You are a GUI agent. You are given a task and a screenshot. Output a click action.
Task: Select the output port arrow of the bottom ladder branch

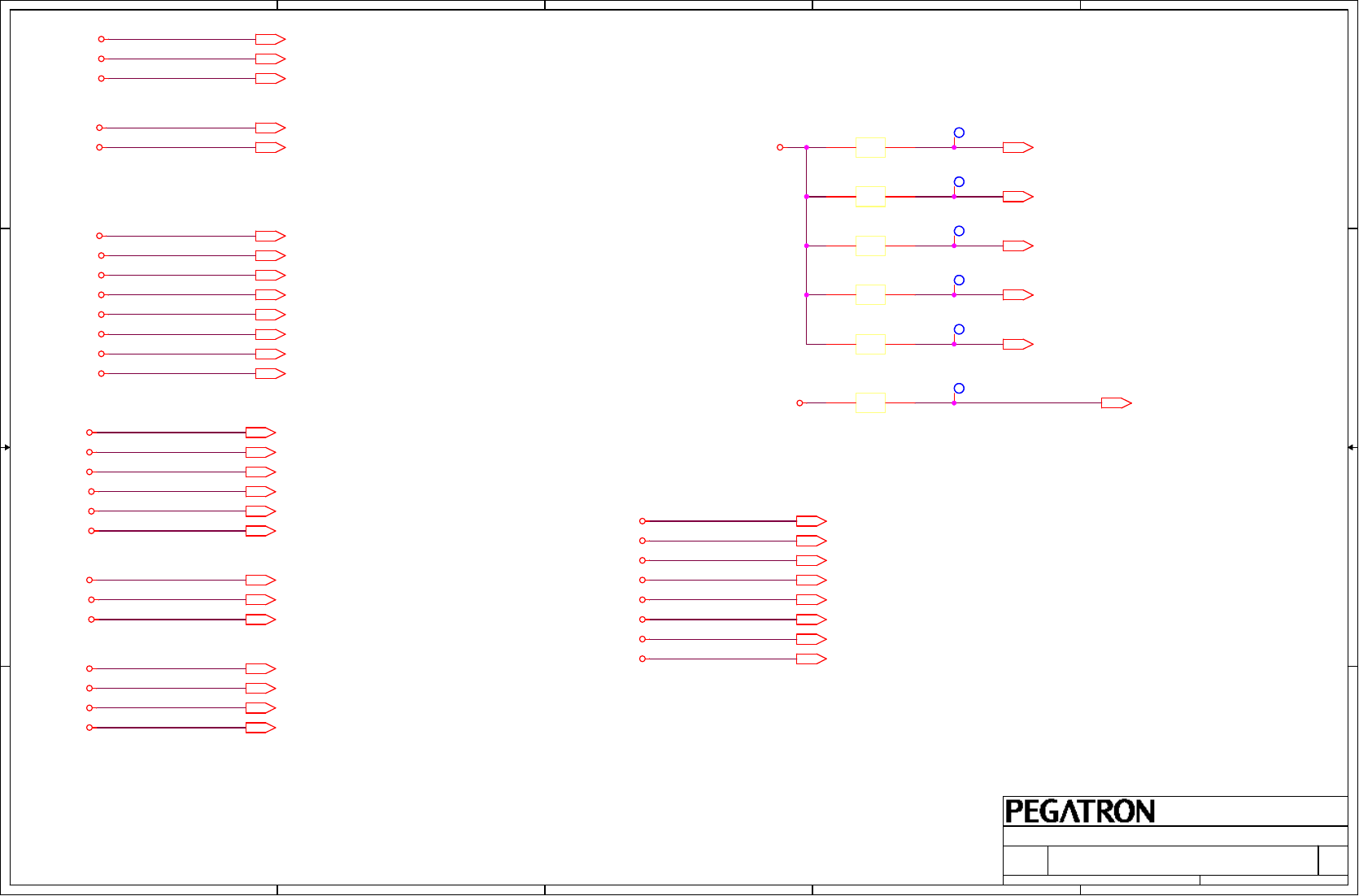tap(1018, 344)
